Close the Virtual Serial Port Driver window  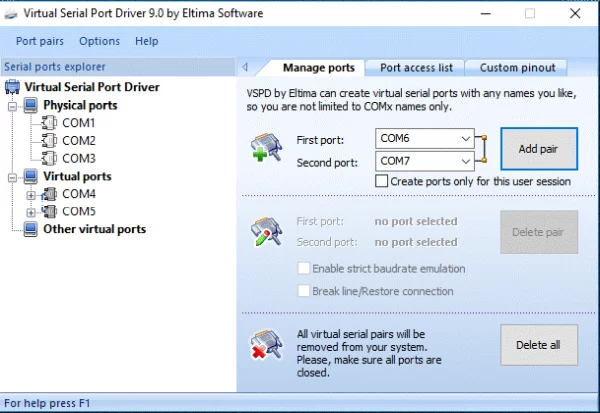coord(575,14)
